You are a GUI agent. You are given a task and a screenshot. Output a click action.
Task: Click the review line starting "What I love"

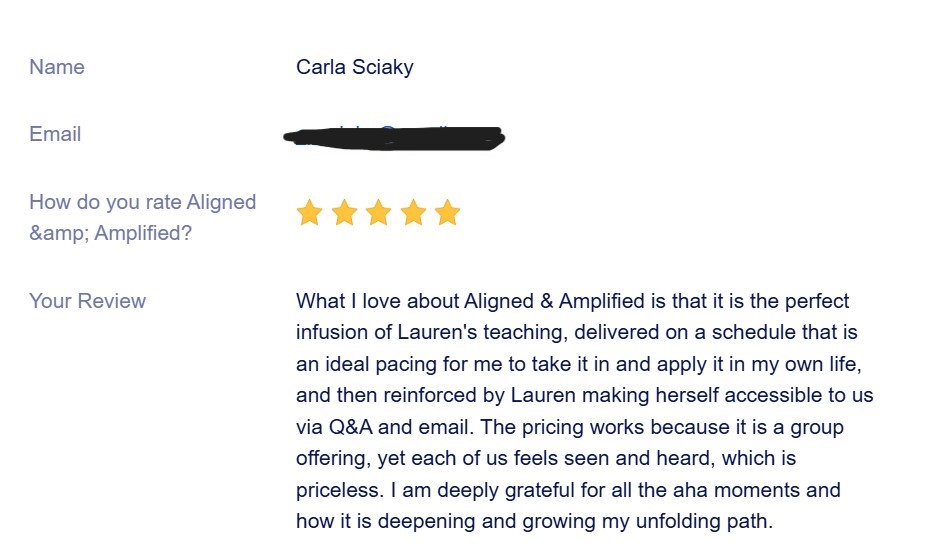click(x=572, y=301)
